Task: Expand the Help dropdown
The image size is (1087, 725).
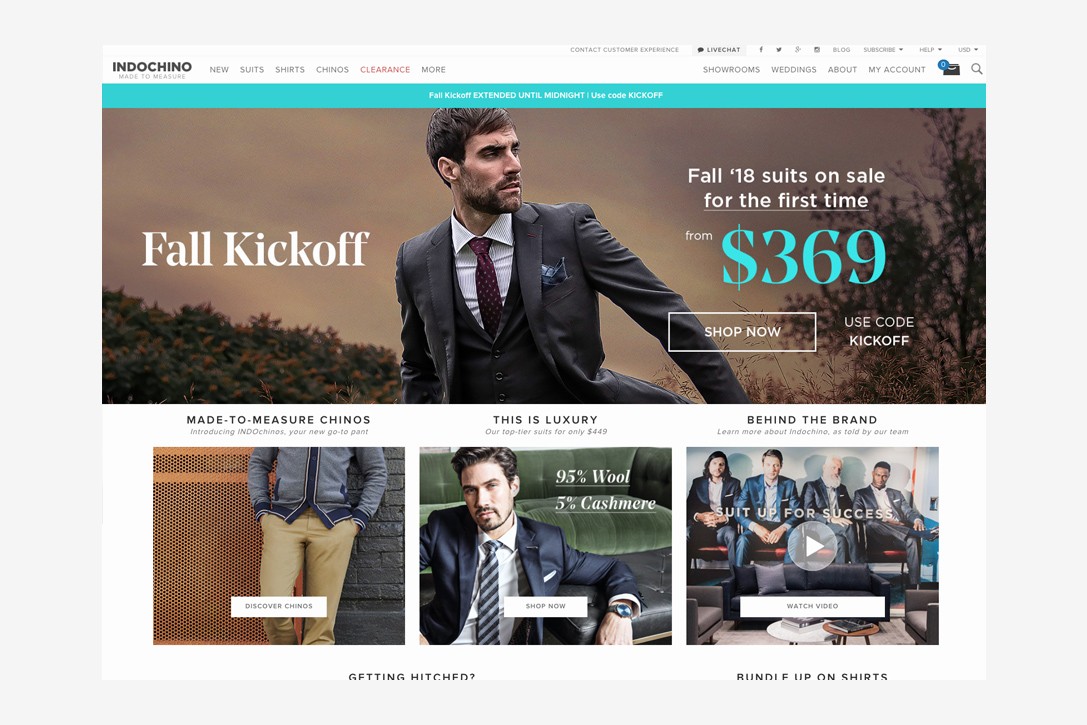Action: tap(930, 50)
